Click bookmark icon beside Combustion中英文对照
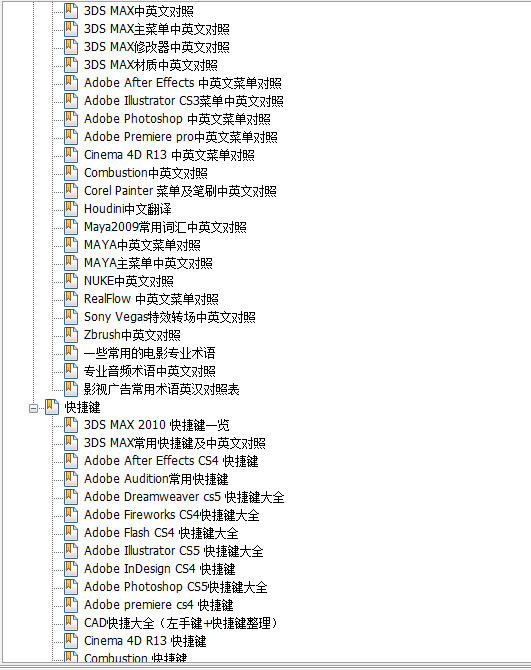 (x=71, y=173)
